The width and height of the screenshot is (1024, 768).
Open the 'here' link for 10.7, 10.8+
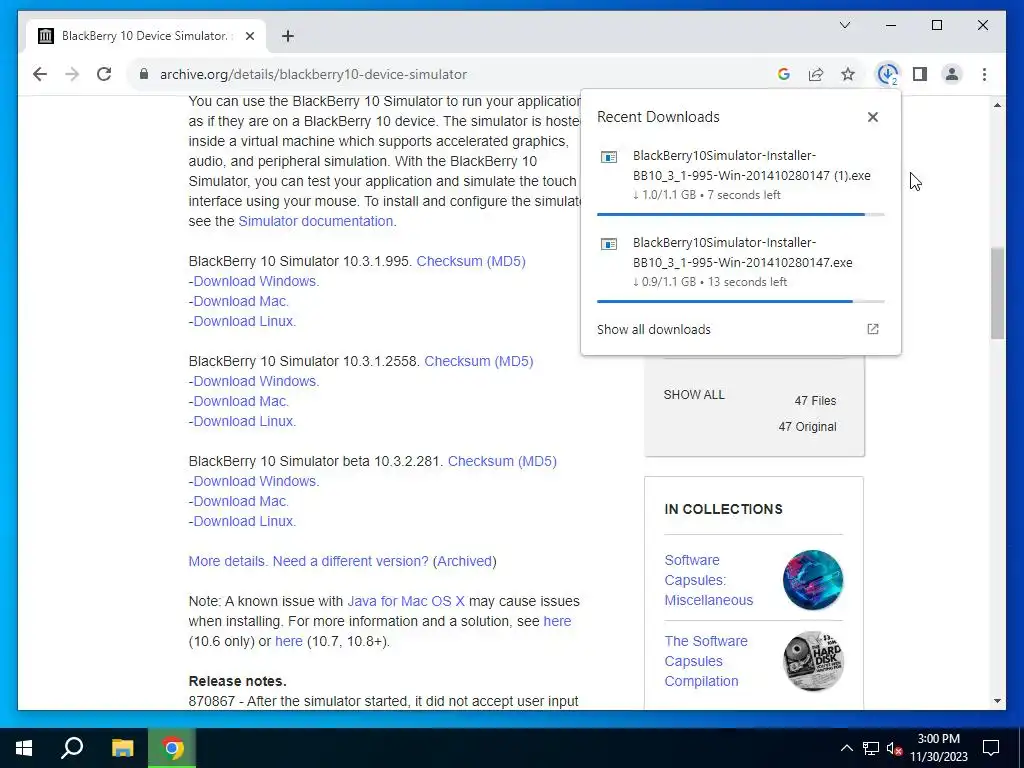[x=289, y=641]
